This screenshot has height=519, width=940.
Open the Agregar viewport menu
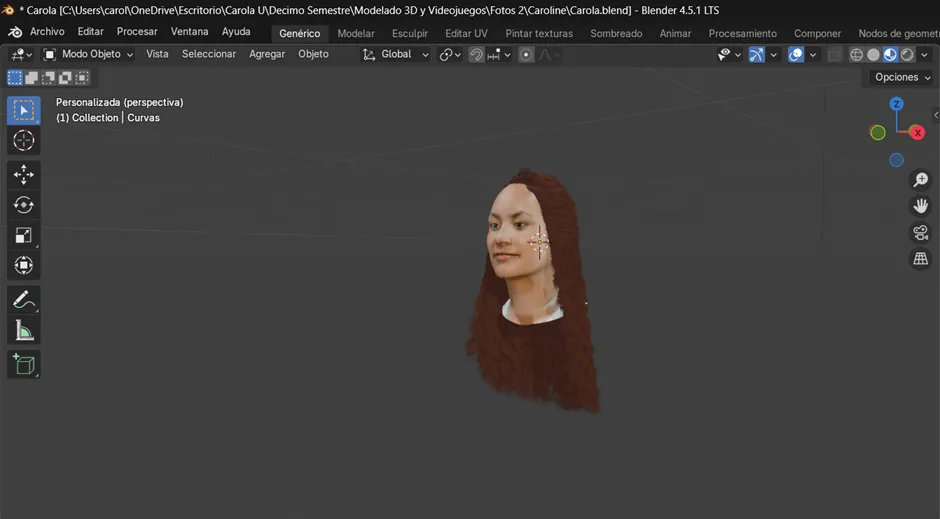click(x=267, y=55)
